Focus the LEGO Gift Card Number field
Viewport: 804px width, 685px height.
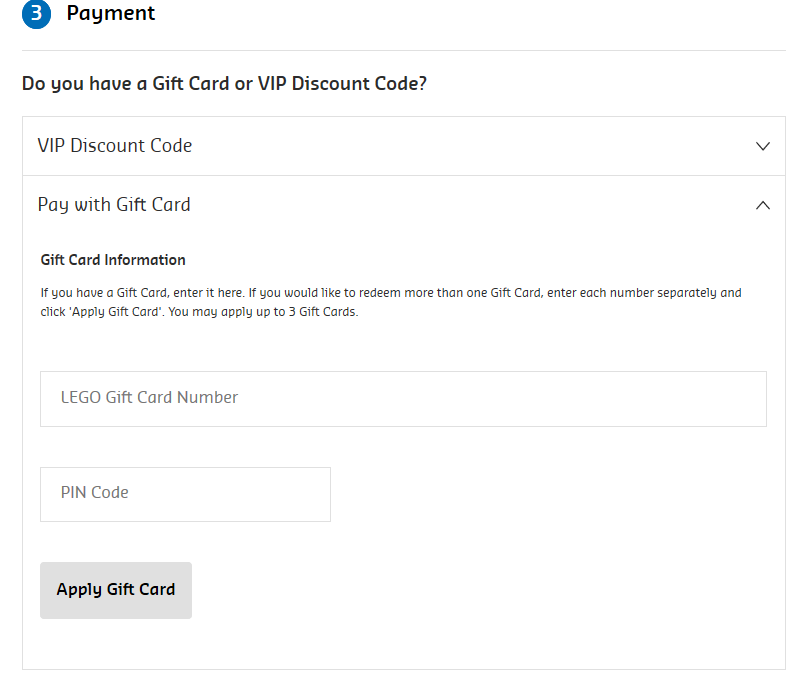tap(403, 399)
